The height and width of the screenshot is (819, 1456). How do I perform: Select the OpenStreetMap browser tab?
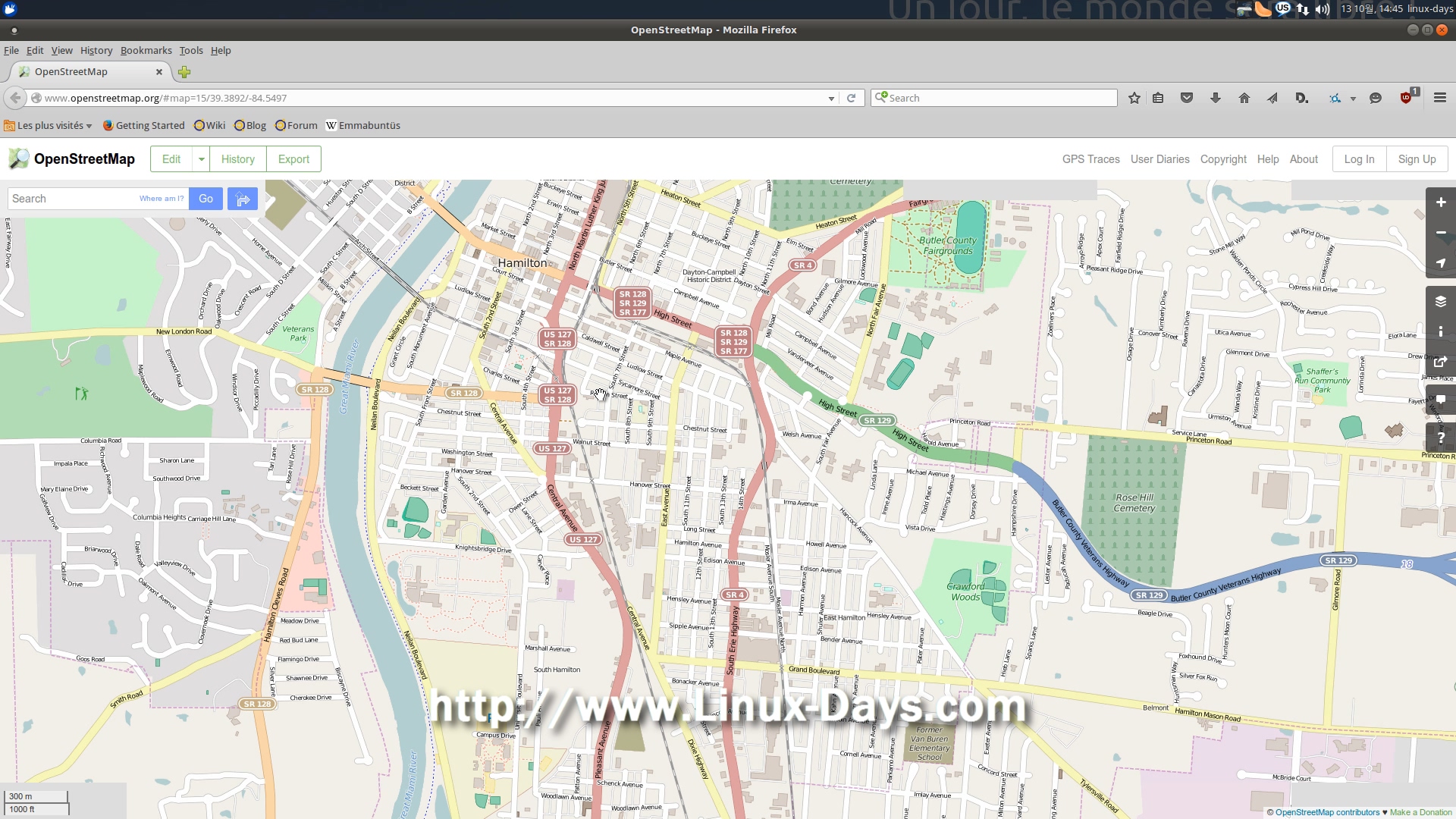[89, 72]
